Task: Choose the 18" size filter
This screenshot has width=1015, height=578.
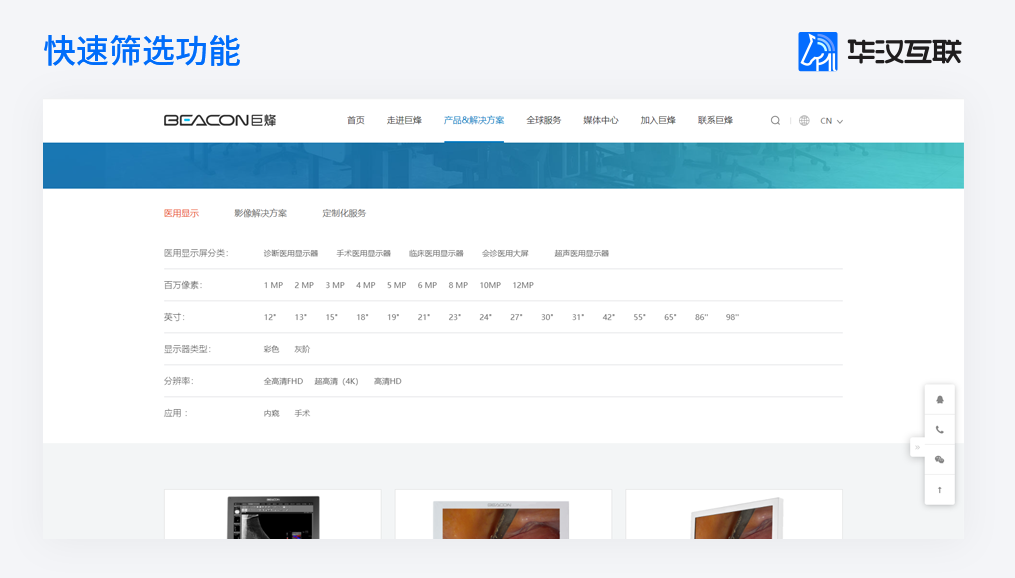Action: [x=362, y=317]
